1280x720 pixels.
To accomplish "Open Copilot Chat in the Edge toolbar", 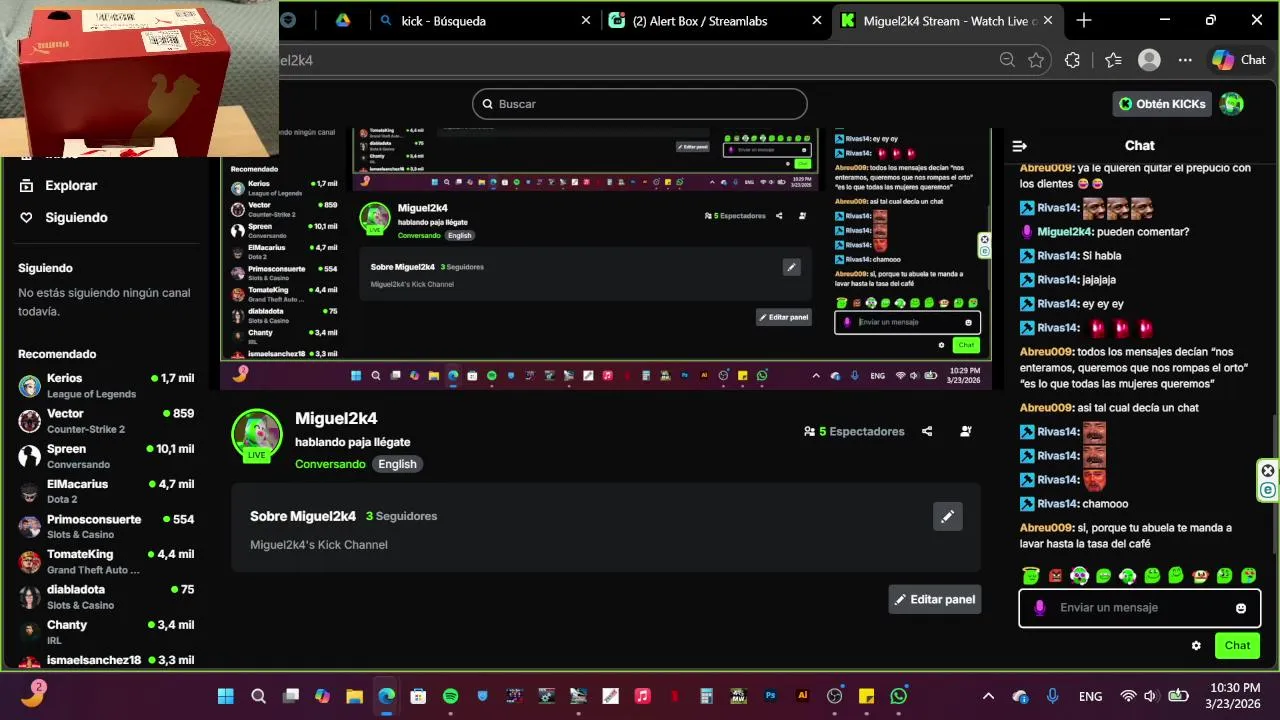I will [1239, 60].
